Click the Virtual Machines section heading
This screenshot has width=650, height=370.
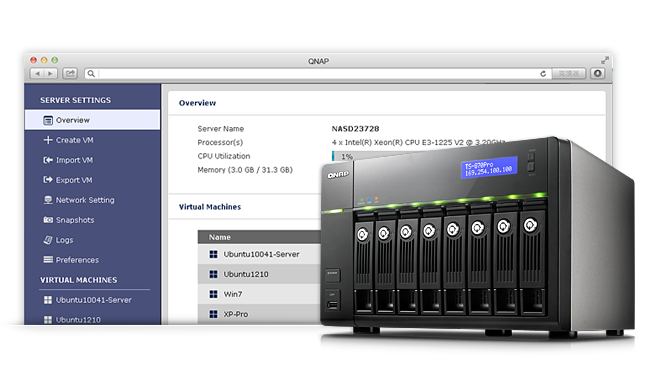210,207
